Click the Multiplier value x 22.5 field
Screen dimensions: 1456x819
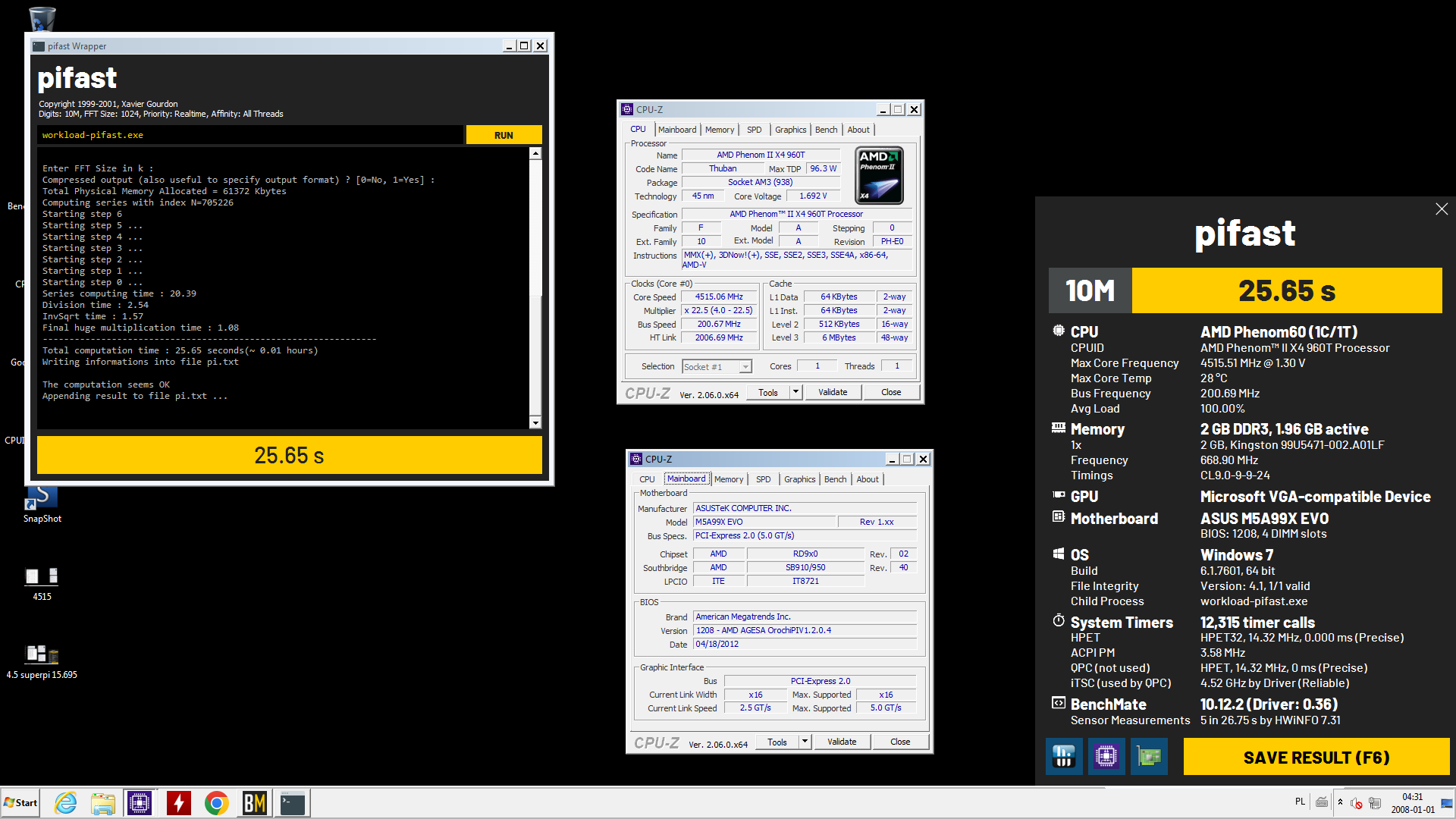[x=719, y=310]
